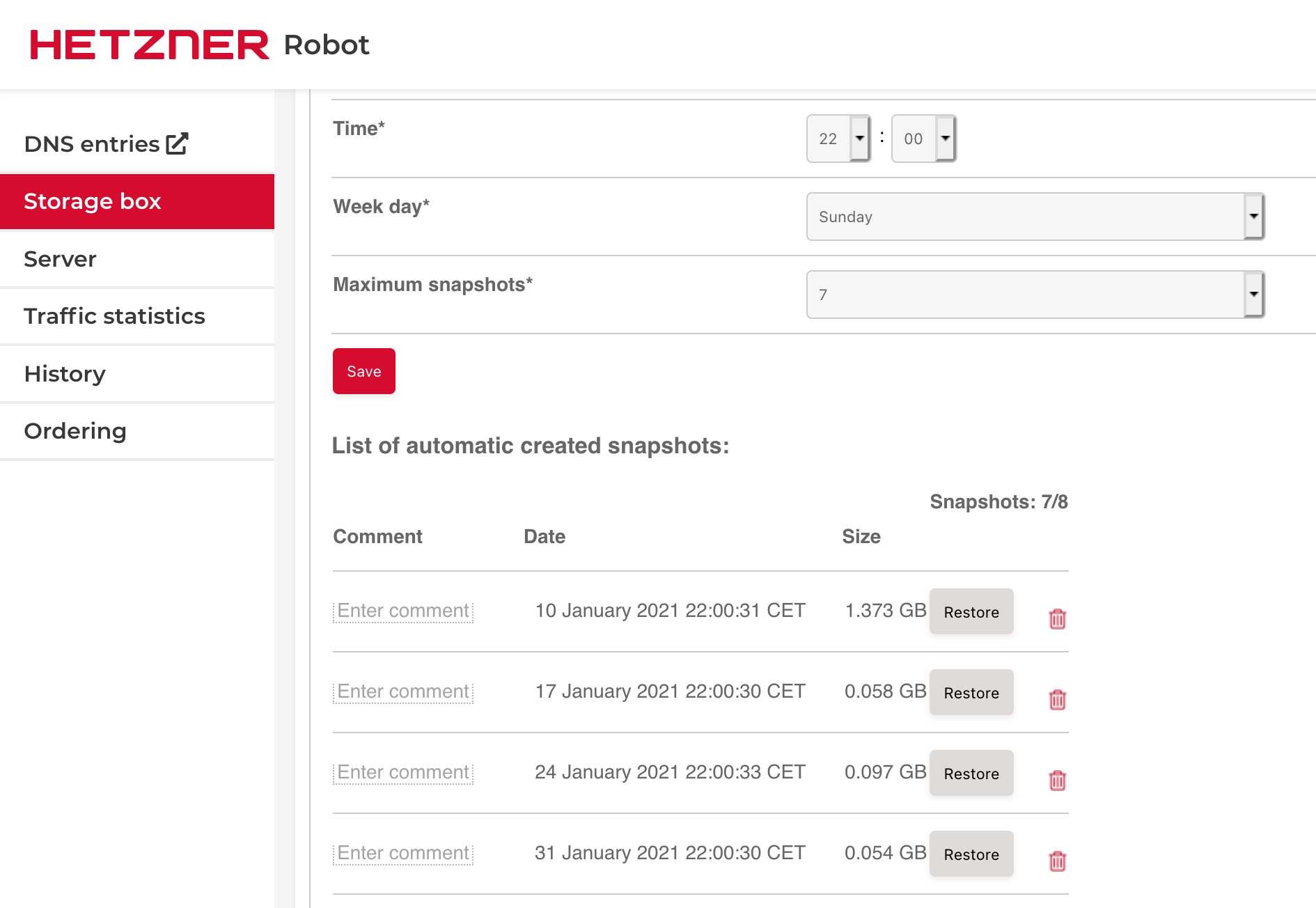Save the snapshot plan settings
This screenshot has width=1316, height=908.
pyautogui.click(x=363, y=371)
